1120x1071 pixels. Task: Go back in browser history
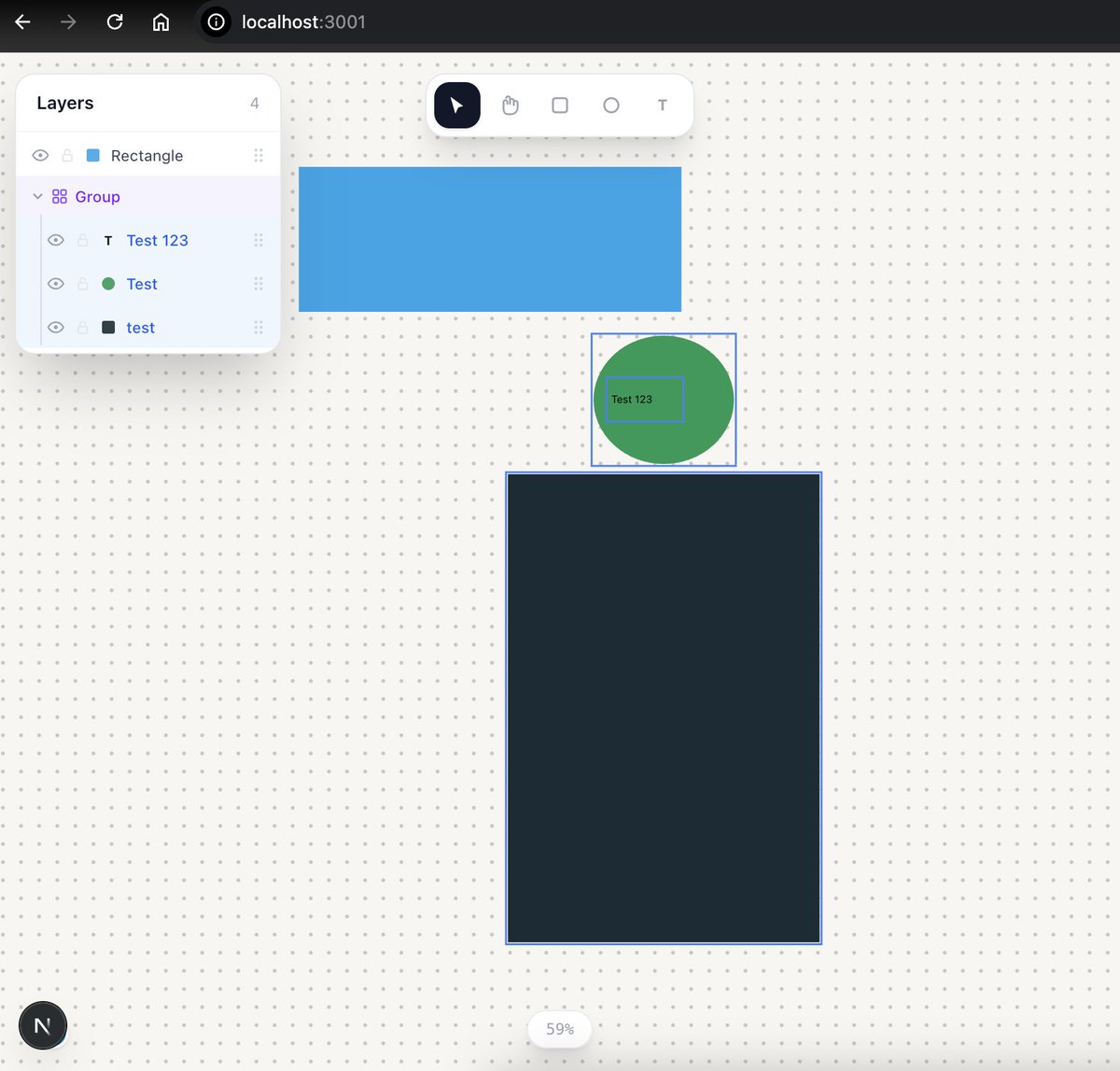pyautogui.click(x=23, y=21)
